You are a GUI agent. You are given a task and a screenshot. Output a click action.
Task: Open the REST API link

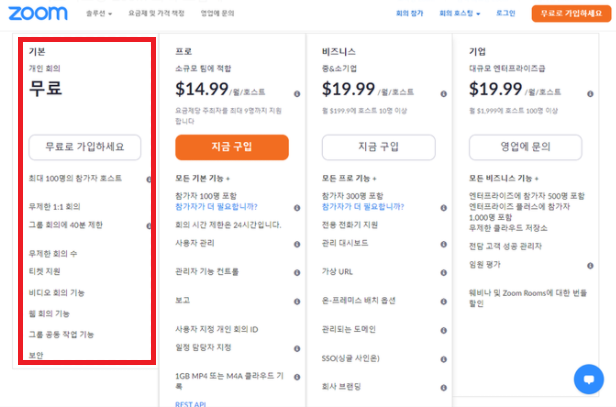point(191,404)
